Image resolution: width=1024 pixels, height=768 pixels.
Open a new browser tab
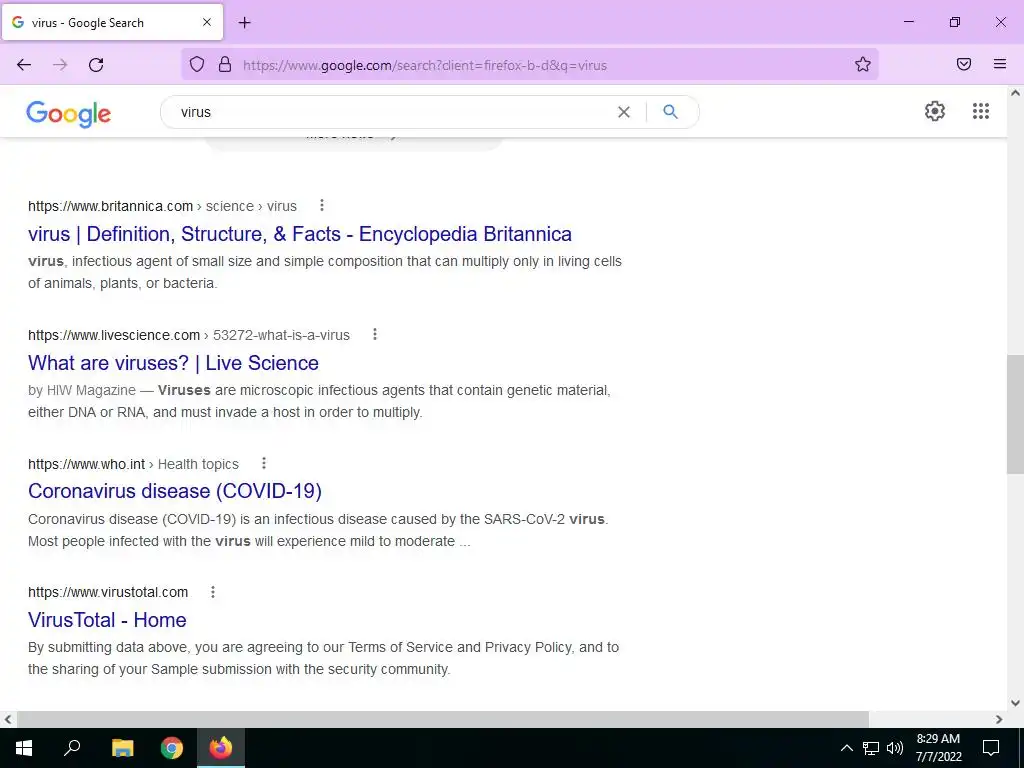click(x=244, y=23)
